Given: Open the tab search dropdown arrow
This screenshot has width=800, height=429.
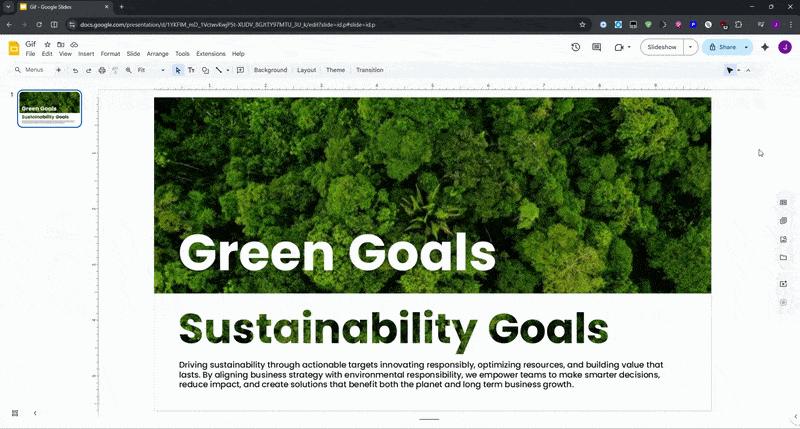Looking at the screenshot, I should pos(8,7).
